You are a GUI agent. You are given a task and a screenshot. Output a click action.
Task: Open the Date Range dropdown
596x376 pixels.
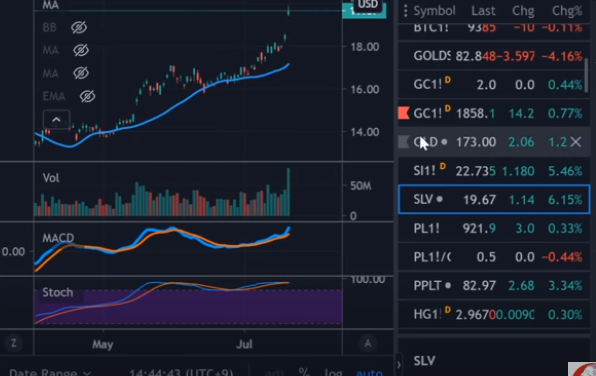[50, 372]
